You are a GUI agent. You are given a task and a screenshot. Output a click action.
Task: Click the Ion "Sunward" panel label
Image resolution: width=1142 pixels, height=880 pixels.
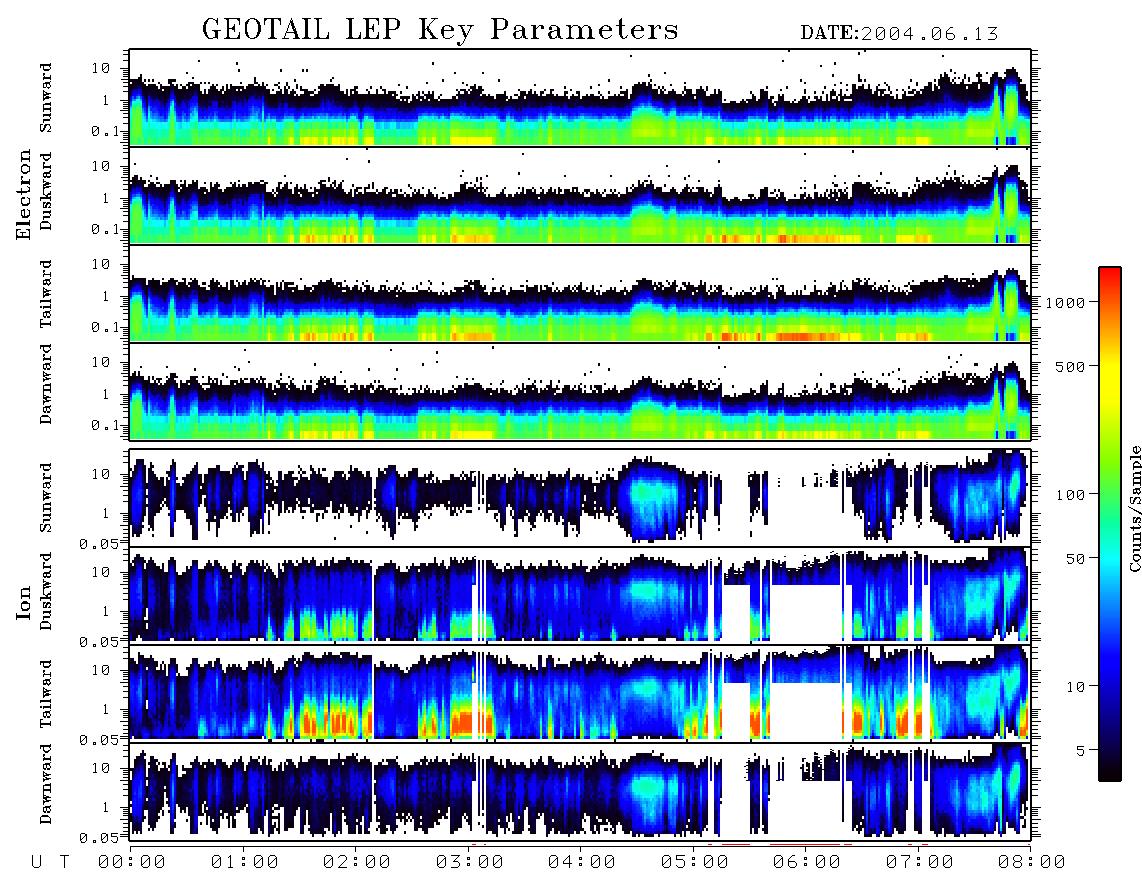point(46,497)
